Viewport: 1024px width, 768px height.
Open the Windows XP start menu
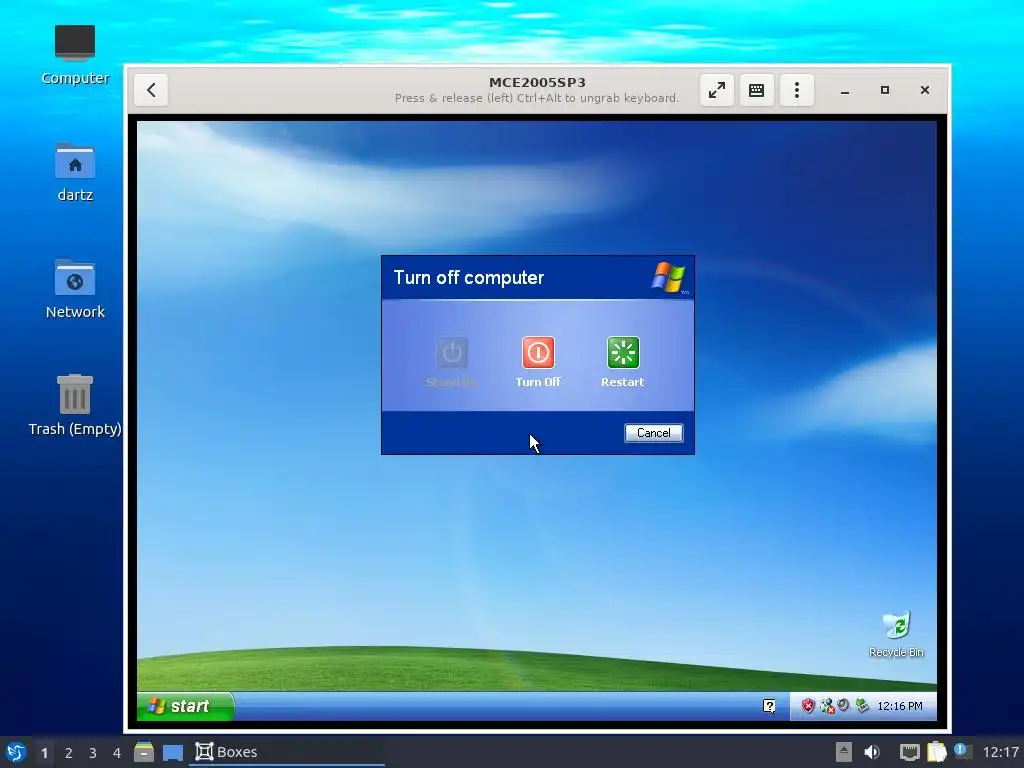tap(185, 706)
